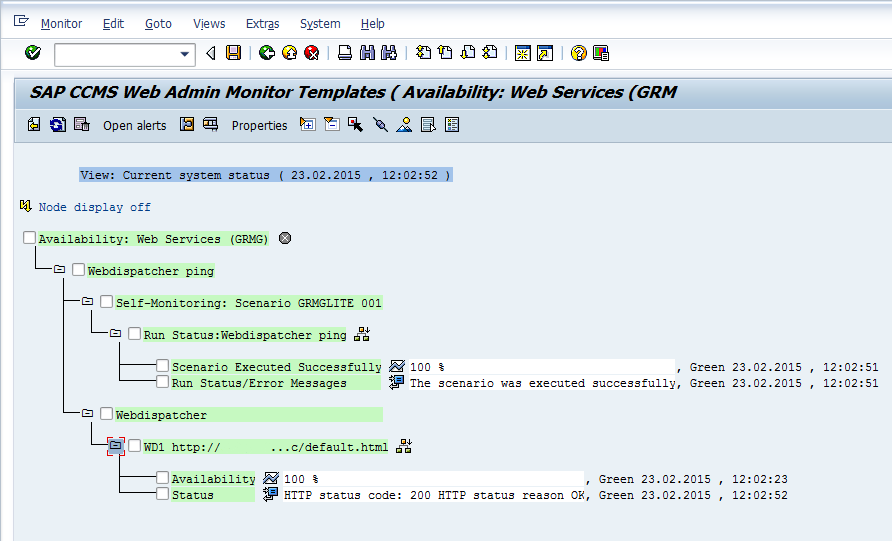The height and width of the screenshot is (541, 892).
Task: Expand subtree toolbar icon
Action: pyautogui.click(x=307, y=125)
